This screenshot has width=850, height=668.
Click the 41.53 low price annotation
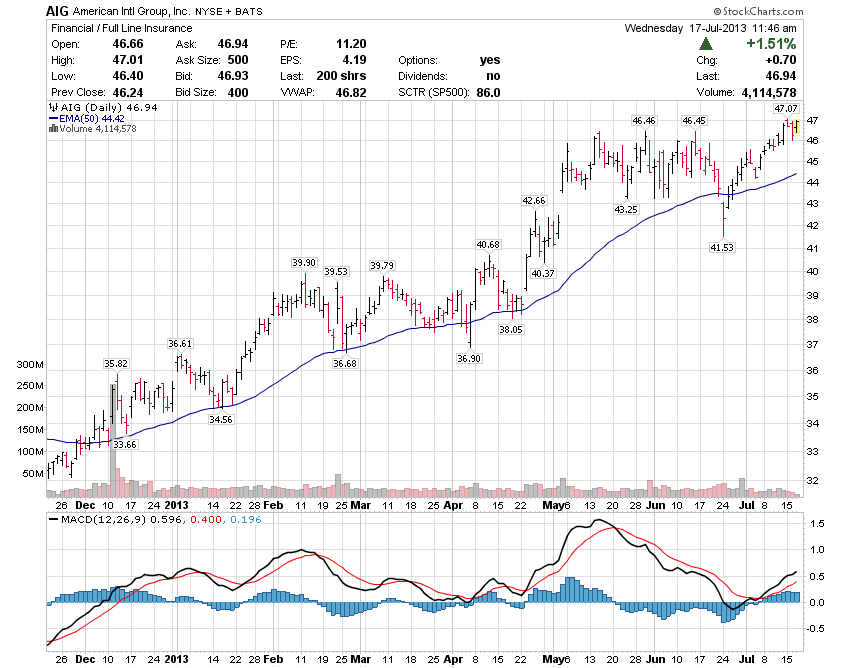[x=722, y=247]
